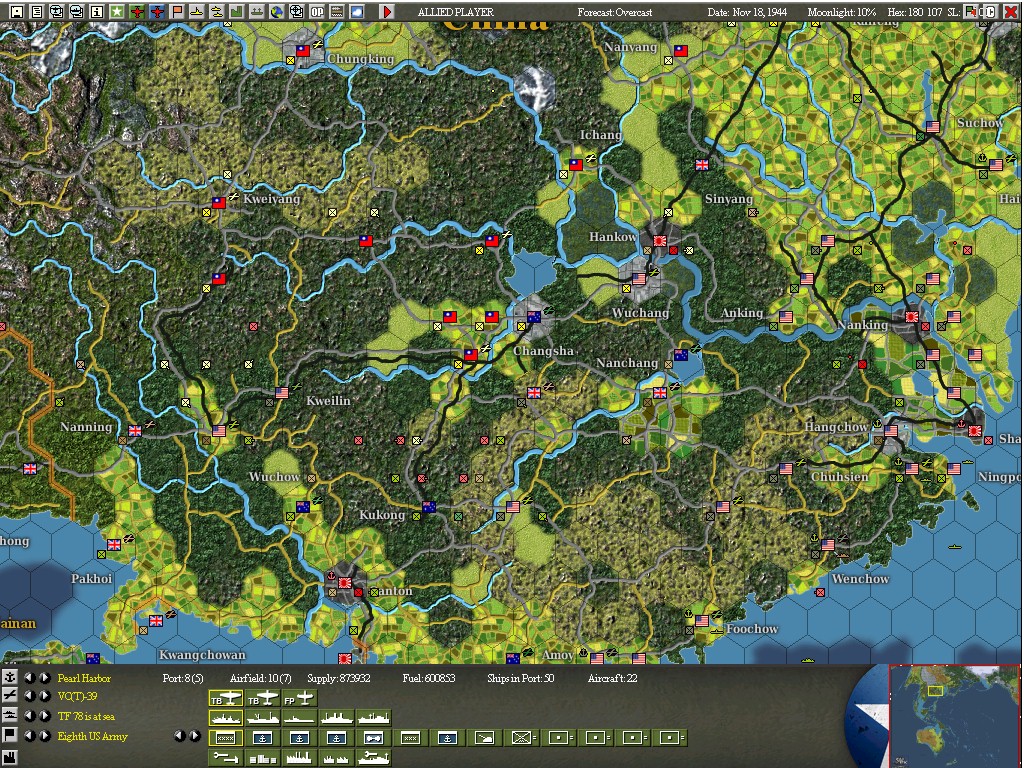Show previous air unit before VC(T)-39
This screenshot has width=1024, height=768.
point(29,696)
